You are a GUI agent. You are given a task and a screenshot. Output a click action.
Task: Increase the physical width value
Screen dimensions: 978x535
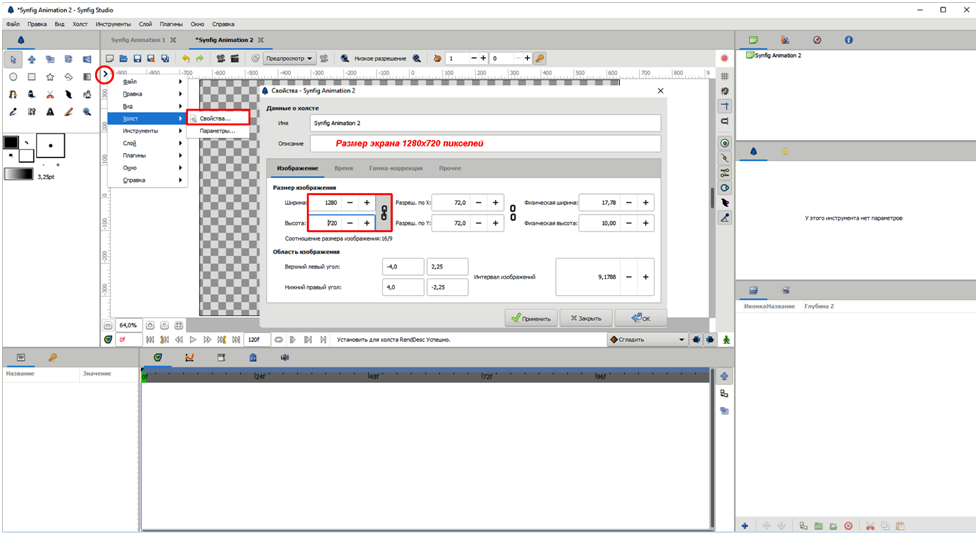tap(646, 203)
